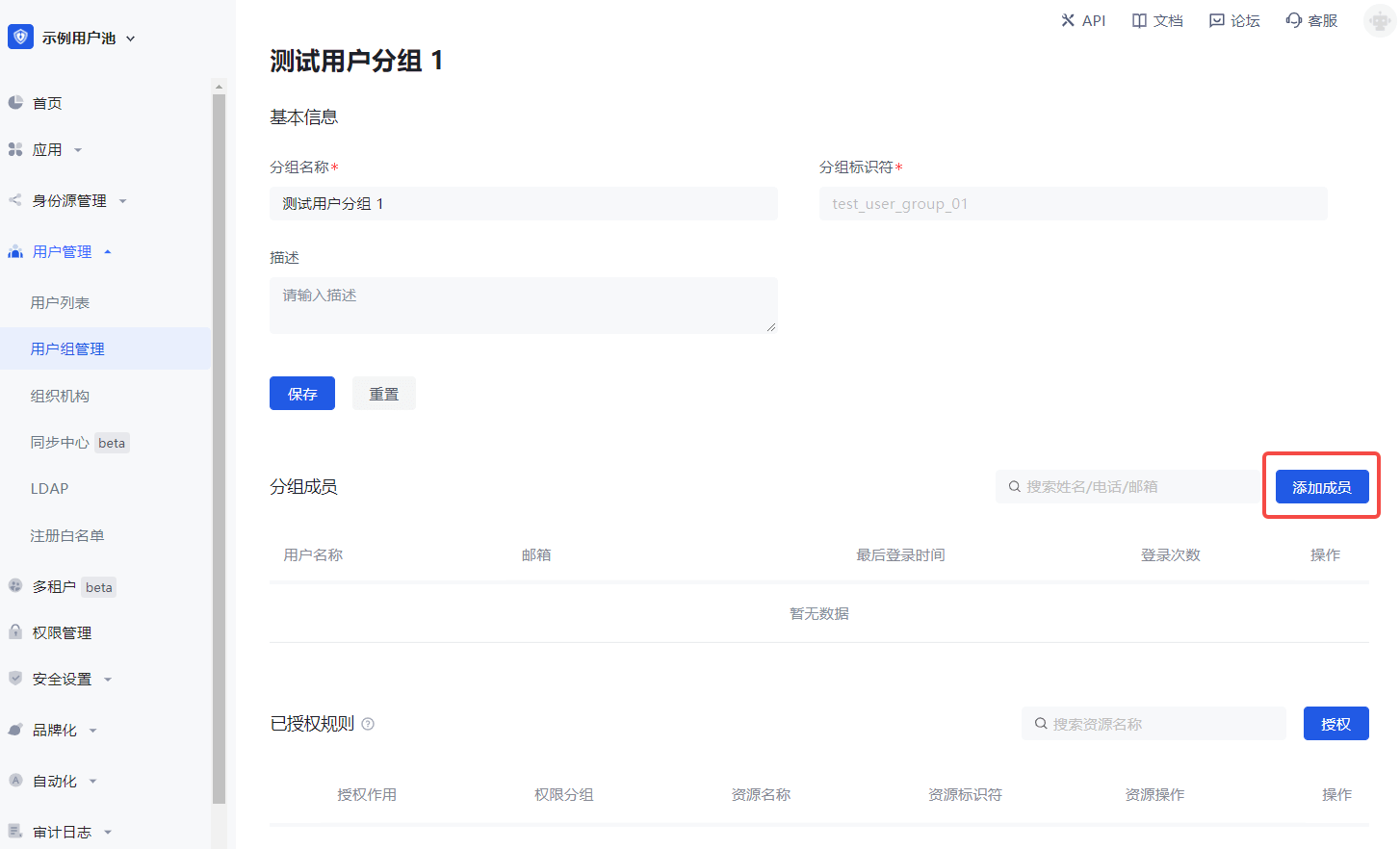Open 用户列表 in the sidebar
Viewport: 1400px width, 849px height.
60,303
